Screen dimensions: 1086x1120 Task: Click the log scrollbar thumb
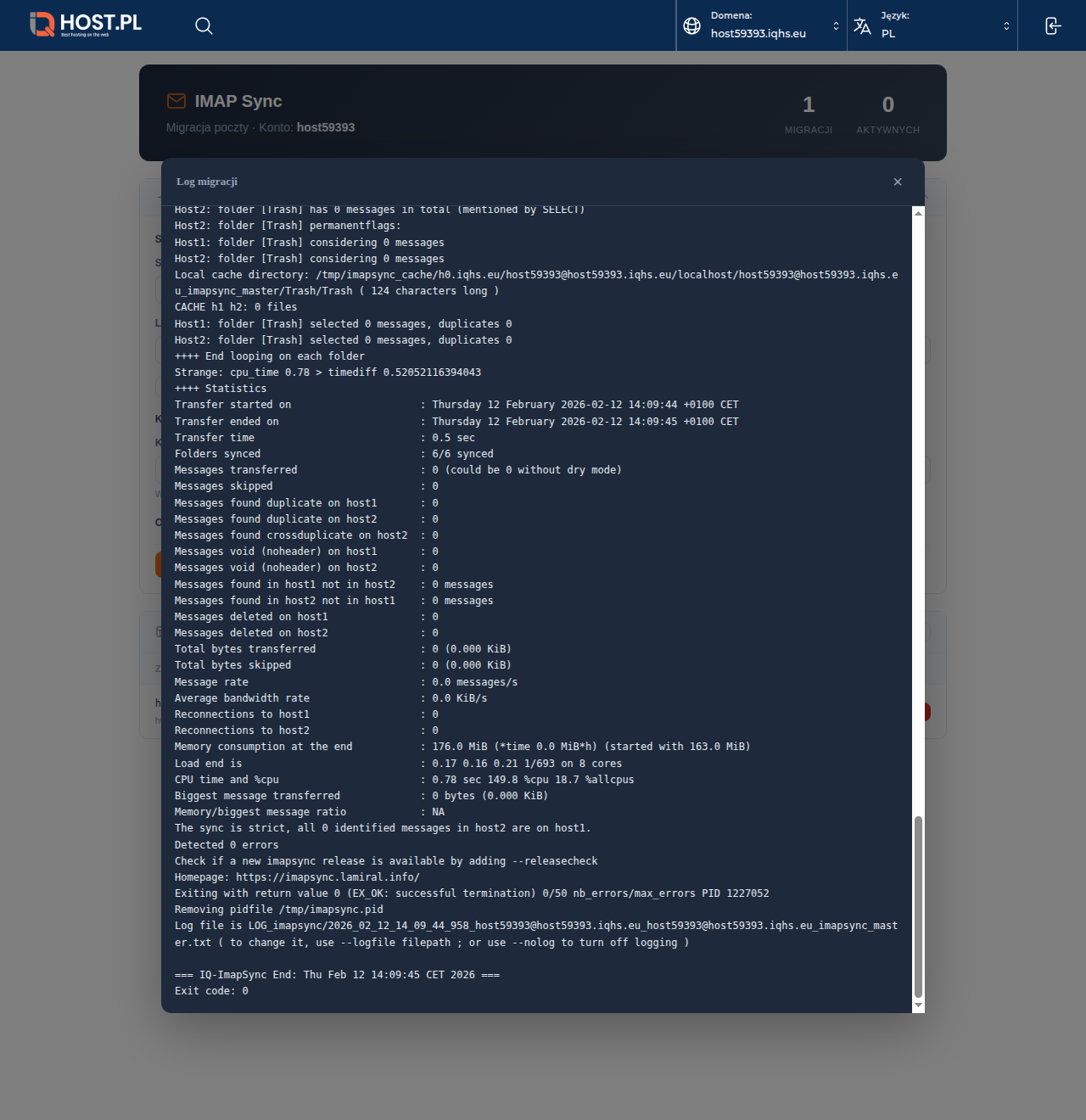918,908
